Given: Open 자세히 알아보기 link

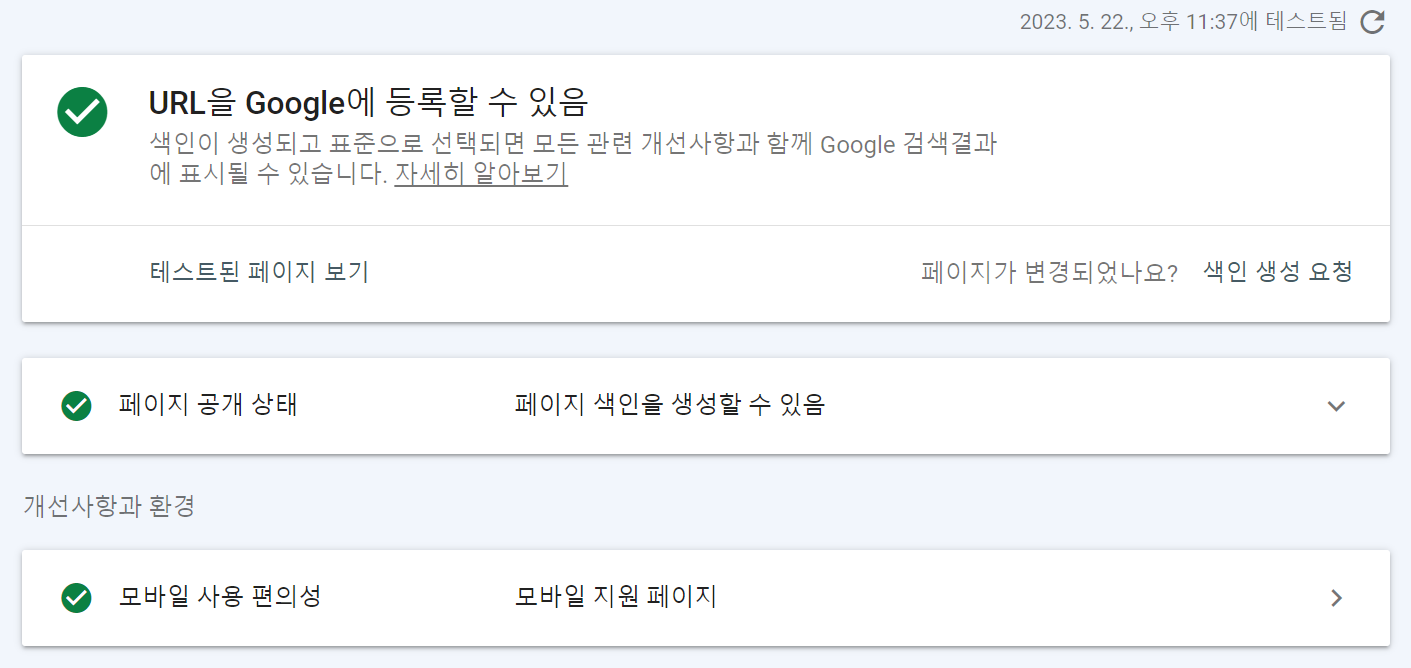Looking at the screenshot, I should 481,173.
